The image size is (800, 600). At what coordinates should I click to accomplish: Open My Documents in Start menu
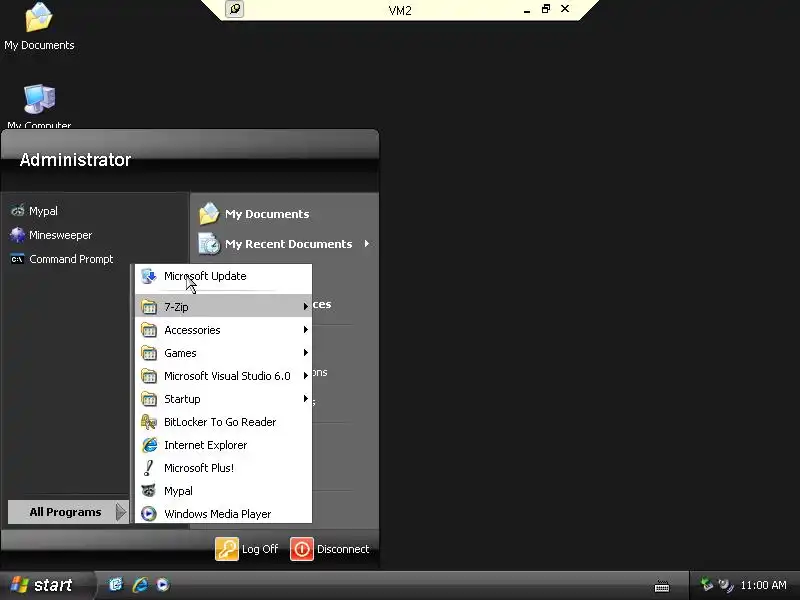[x=284, y=214]
